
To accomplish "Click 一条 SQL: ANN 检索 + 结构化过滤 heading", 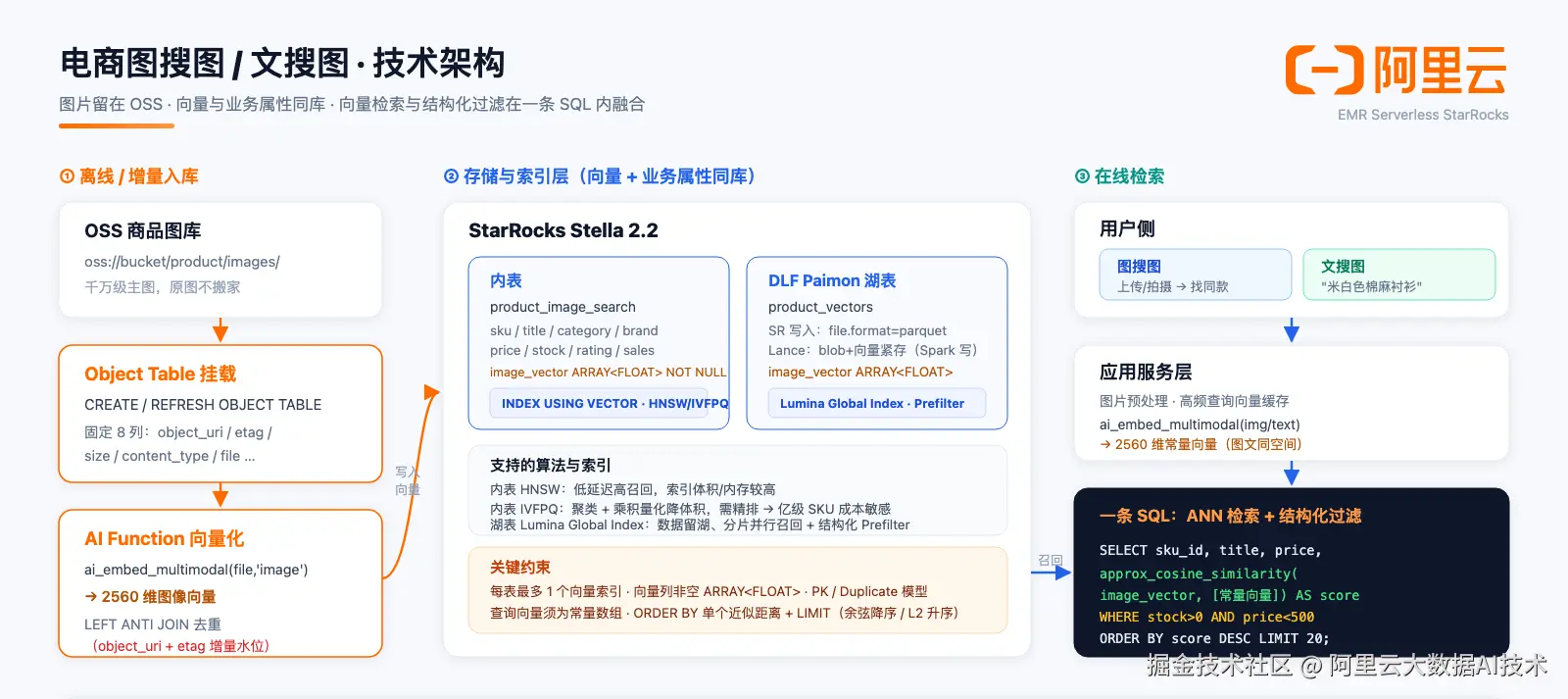I will tap(1231, 516).
